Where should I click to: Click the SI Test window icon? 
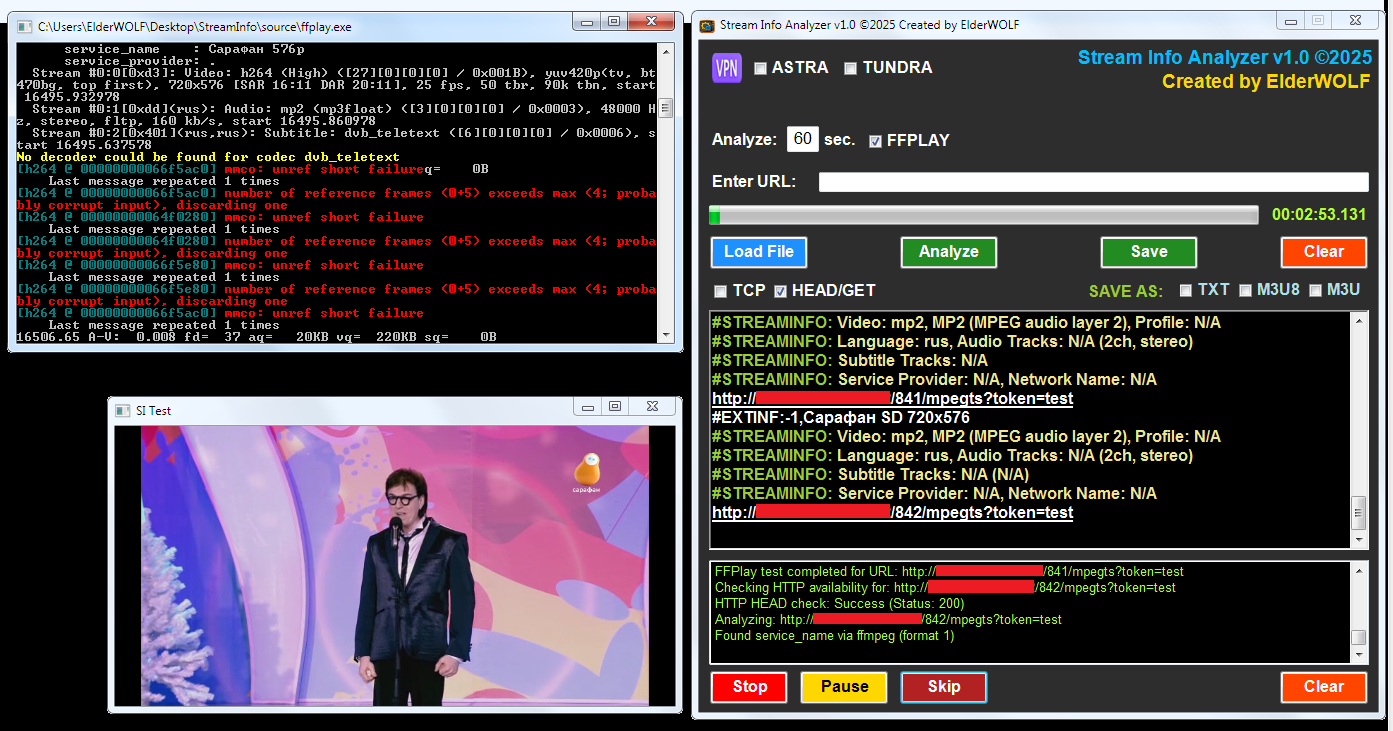pos(123,410)
